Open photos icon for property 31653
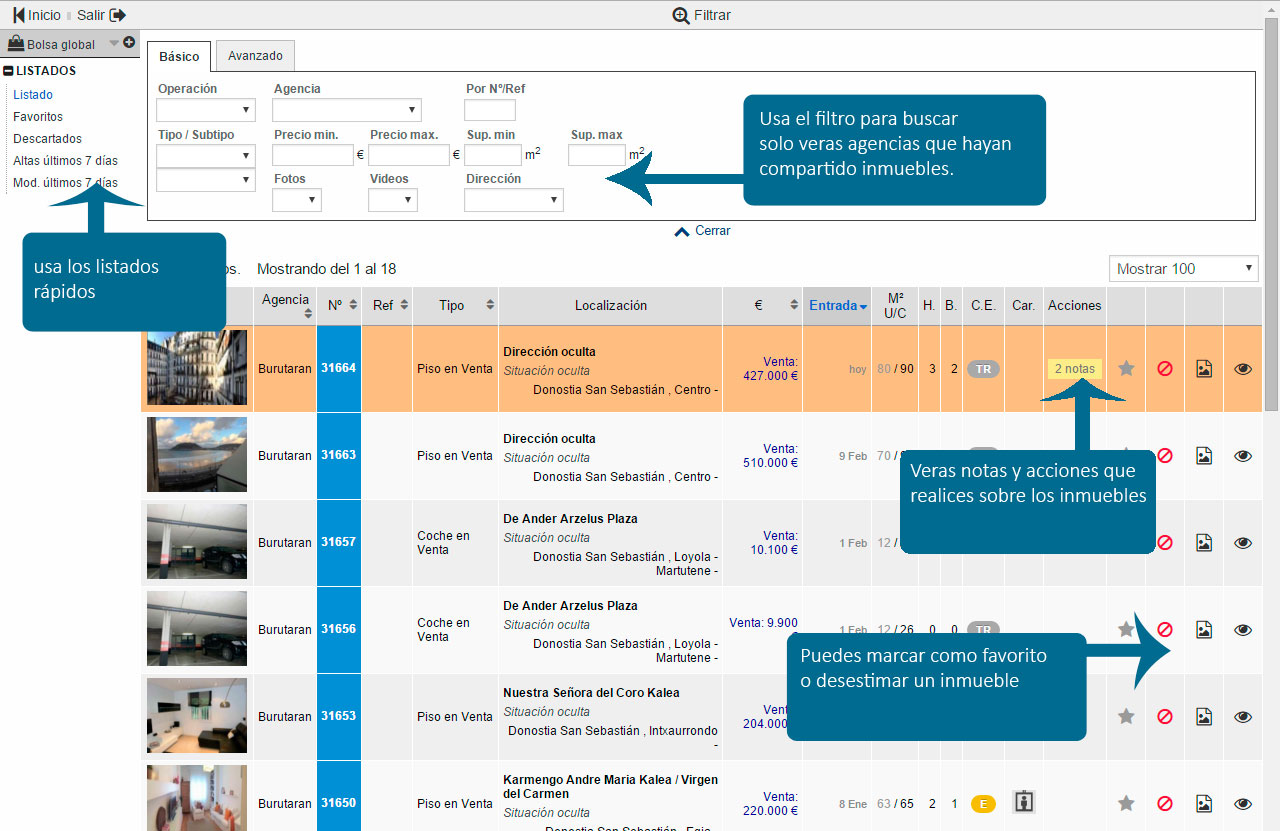 point(1204,716)
